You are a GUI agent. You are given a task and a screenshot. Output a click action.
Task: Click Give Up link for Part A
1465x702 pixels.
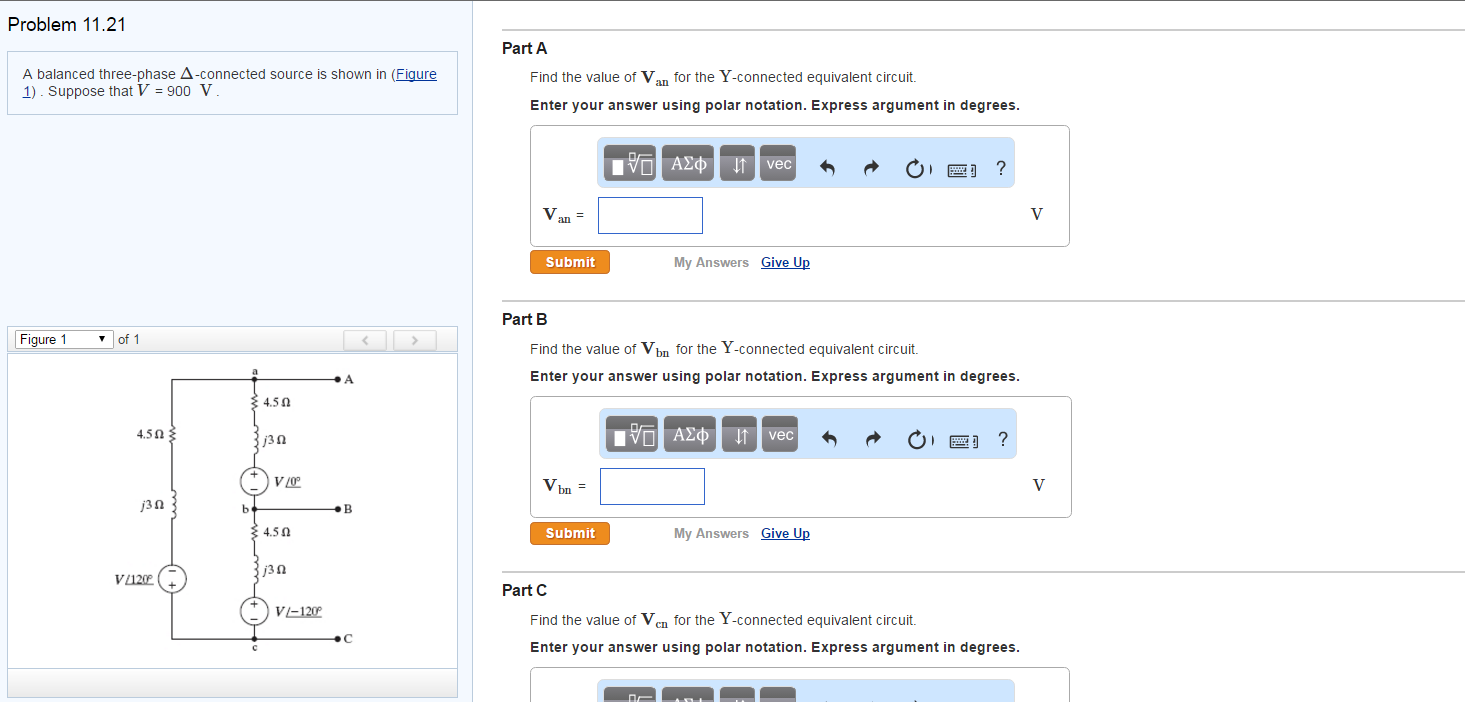tap(785, 262)
